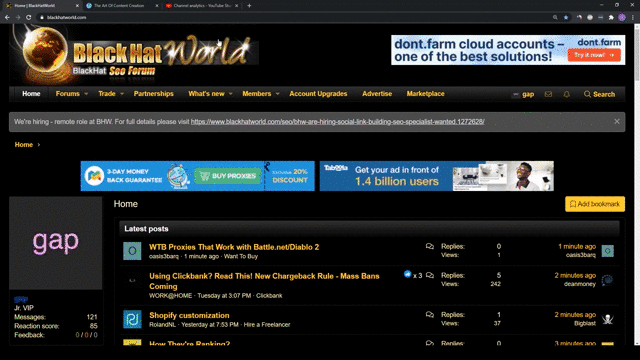Open the Forums navigation item
The image size is (640, 360).
pyautogui.click(x=67, y=94)
